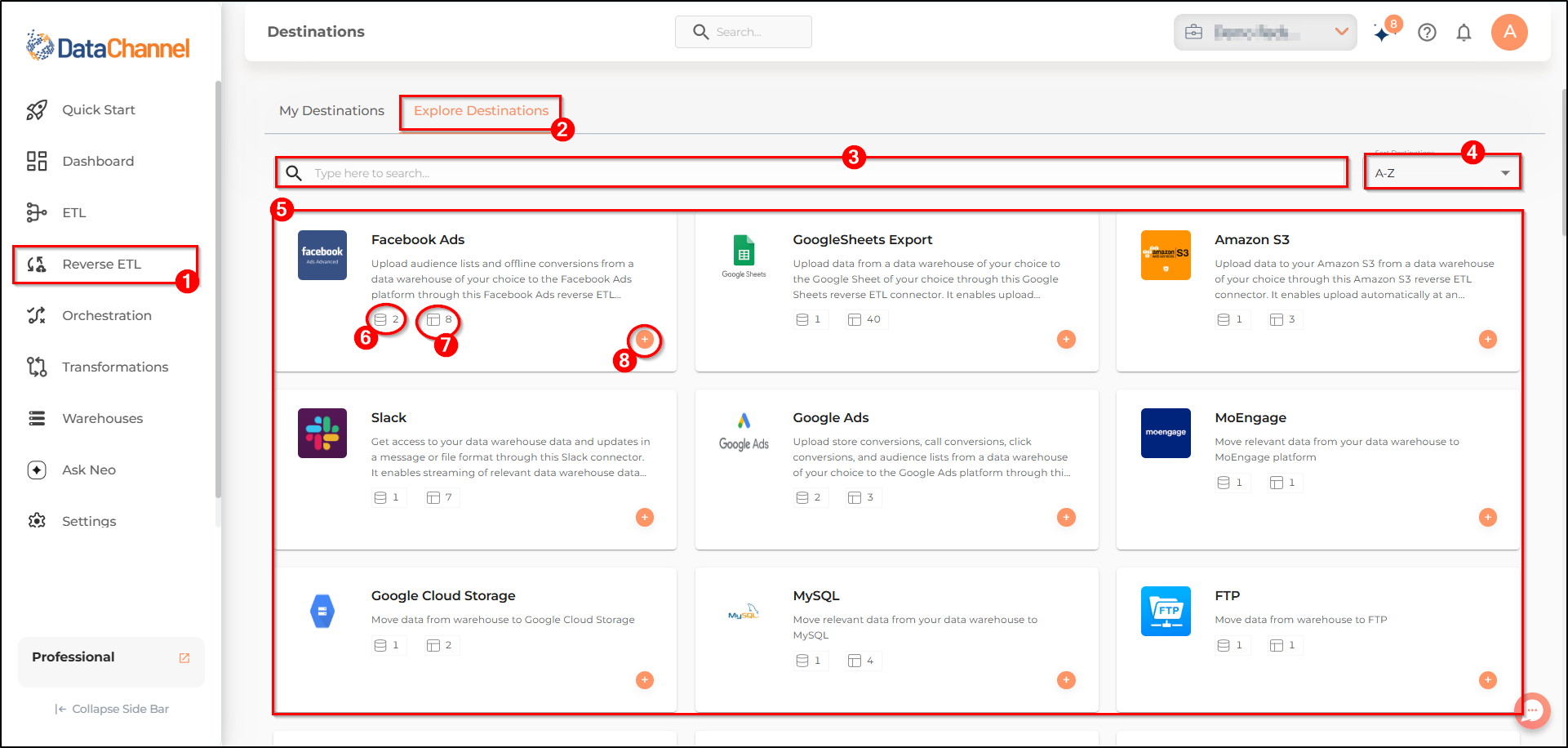Click the Warehouses stack icon

(x=37, y=418)
